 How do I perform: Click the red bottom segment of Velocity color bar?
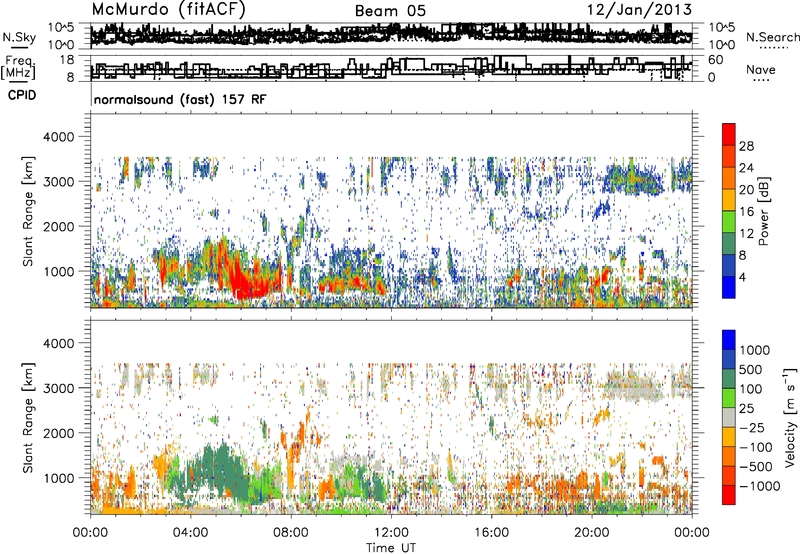[729, 495]
